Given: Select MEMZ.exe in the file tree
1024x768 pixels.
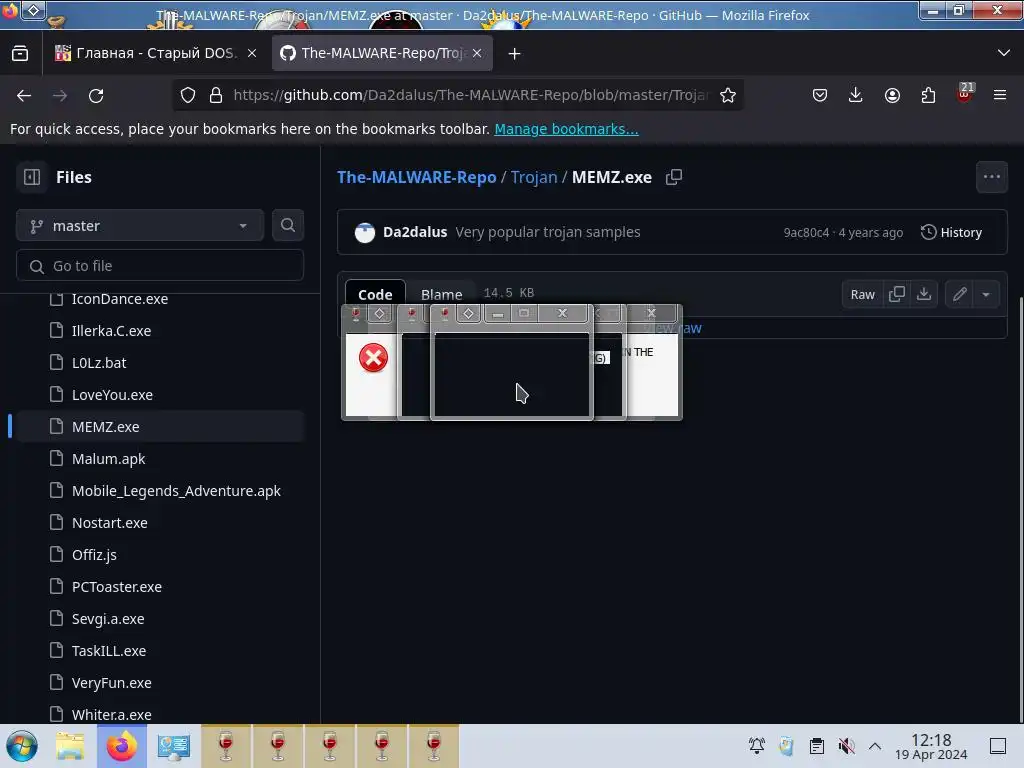Looking at the screenshot, I should coord(160,426).
